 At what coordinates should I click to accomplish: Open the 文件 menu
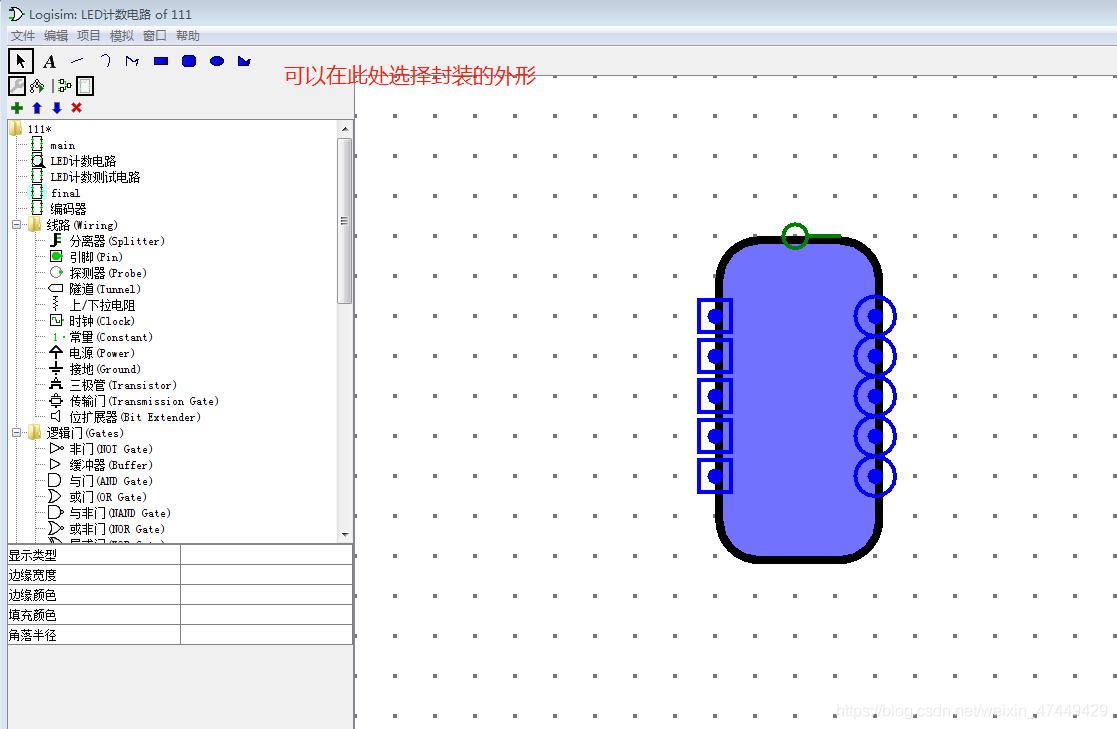click(x=23, y=36)
